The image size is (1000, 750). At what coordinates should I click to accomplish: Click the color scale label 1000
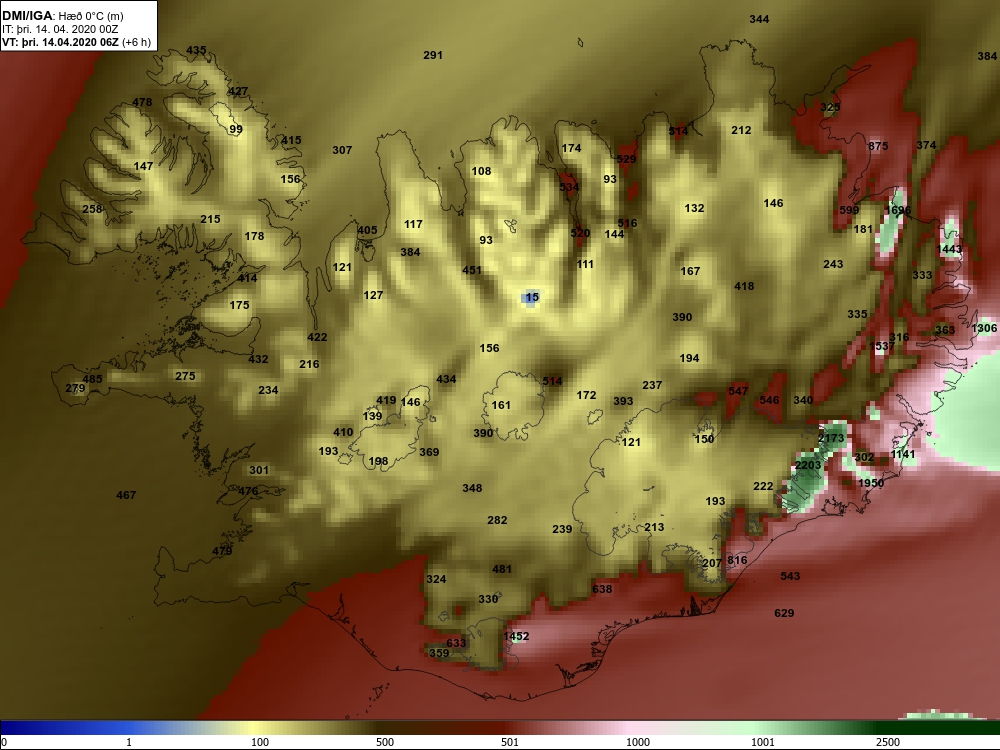(x=638, y=742)
